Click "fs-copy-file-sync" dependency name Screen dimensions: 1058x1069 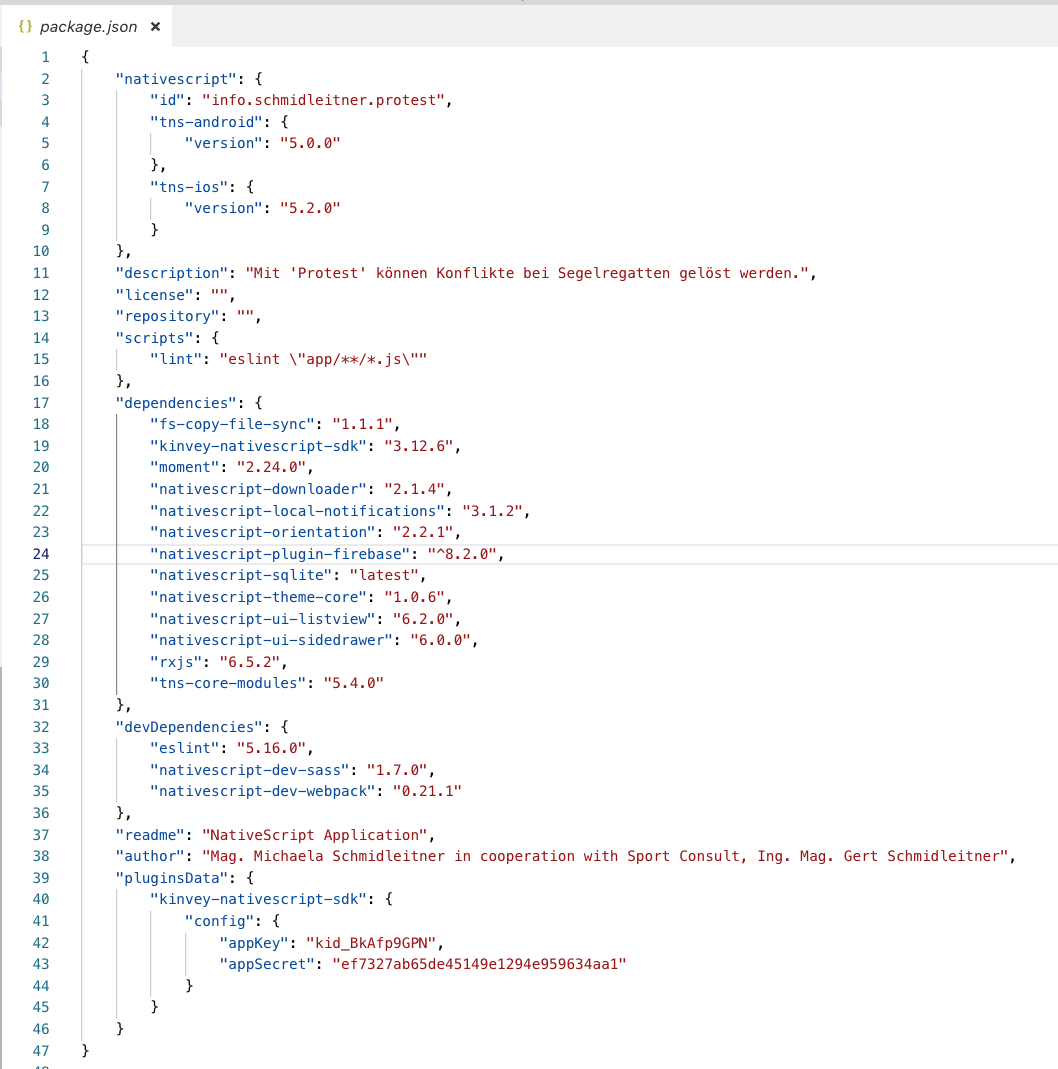point(232,424)
